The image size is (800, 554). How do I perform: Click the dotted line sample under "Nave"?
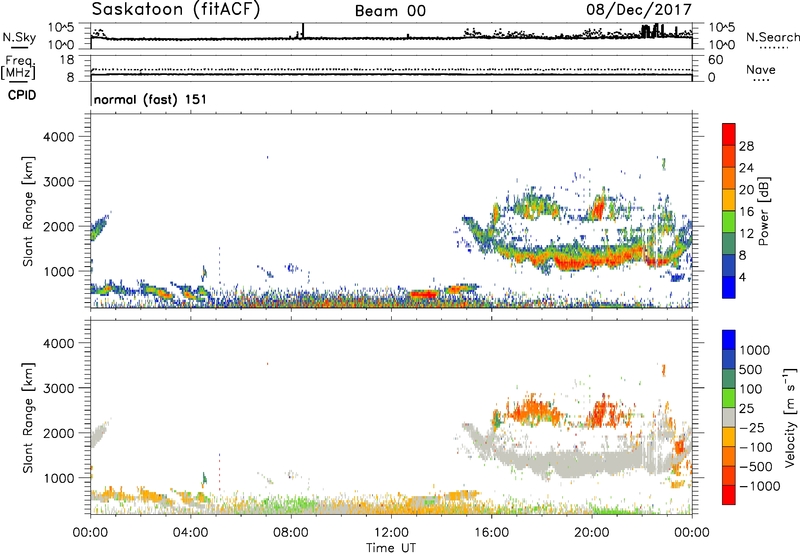(761, 80)
